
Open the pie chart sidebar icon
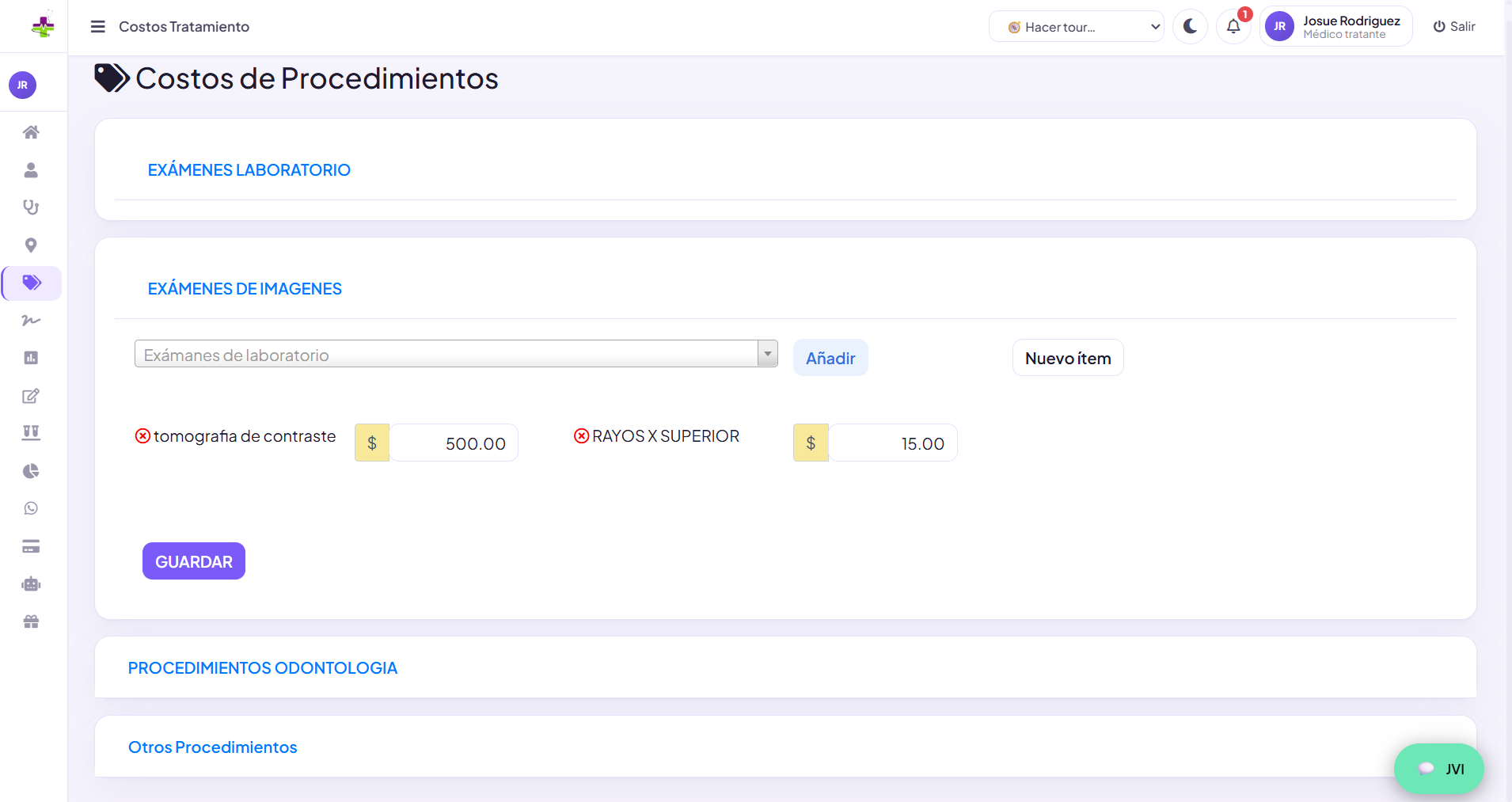tap(31, 471)
